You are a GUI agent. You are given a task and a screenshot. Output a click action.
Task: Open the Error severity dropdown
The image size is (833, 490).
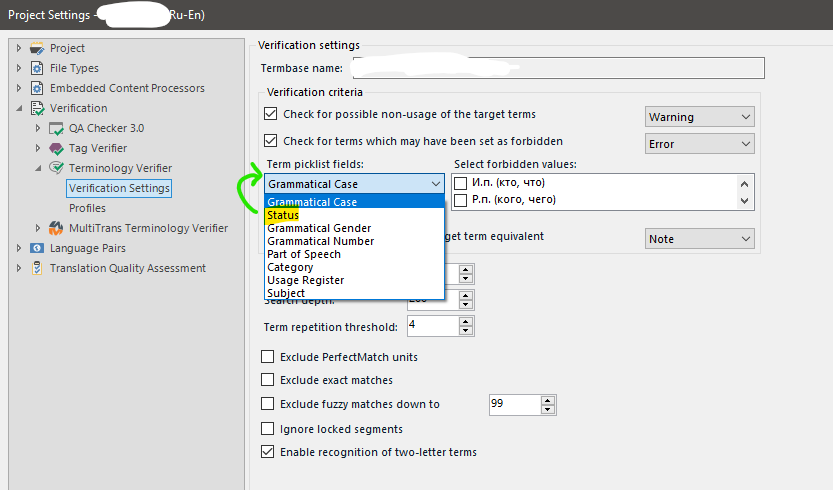(700, 144)
